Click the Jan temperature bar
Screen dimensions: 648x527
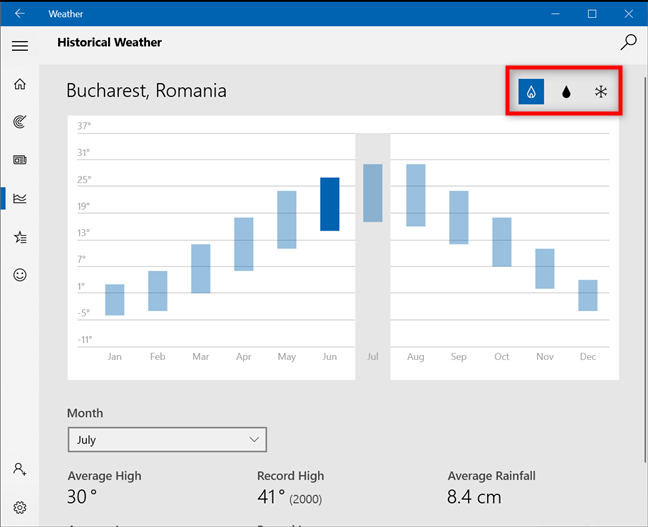115,299
